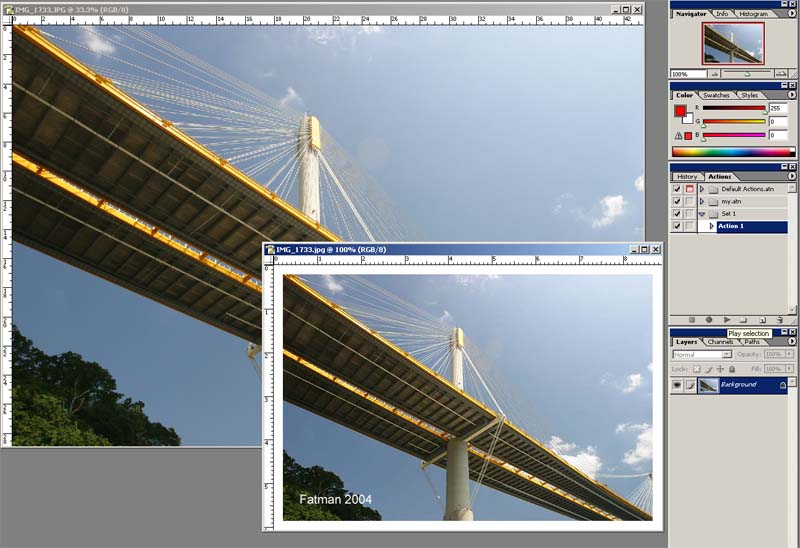Click the background white color swatch
The height and width of the screenshot is (548, 800).
tap(689, 120)
